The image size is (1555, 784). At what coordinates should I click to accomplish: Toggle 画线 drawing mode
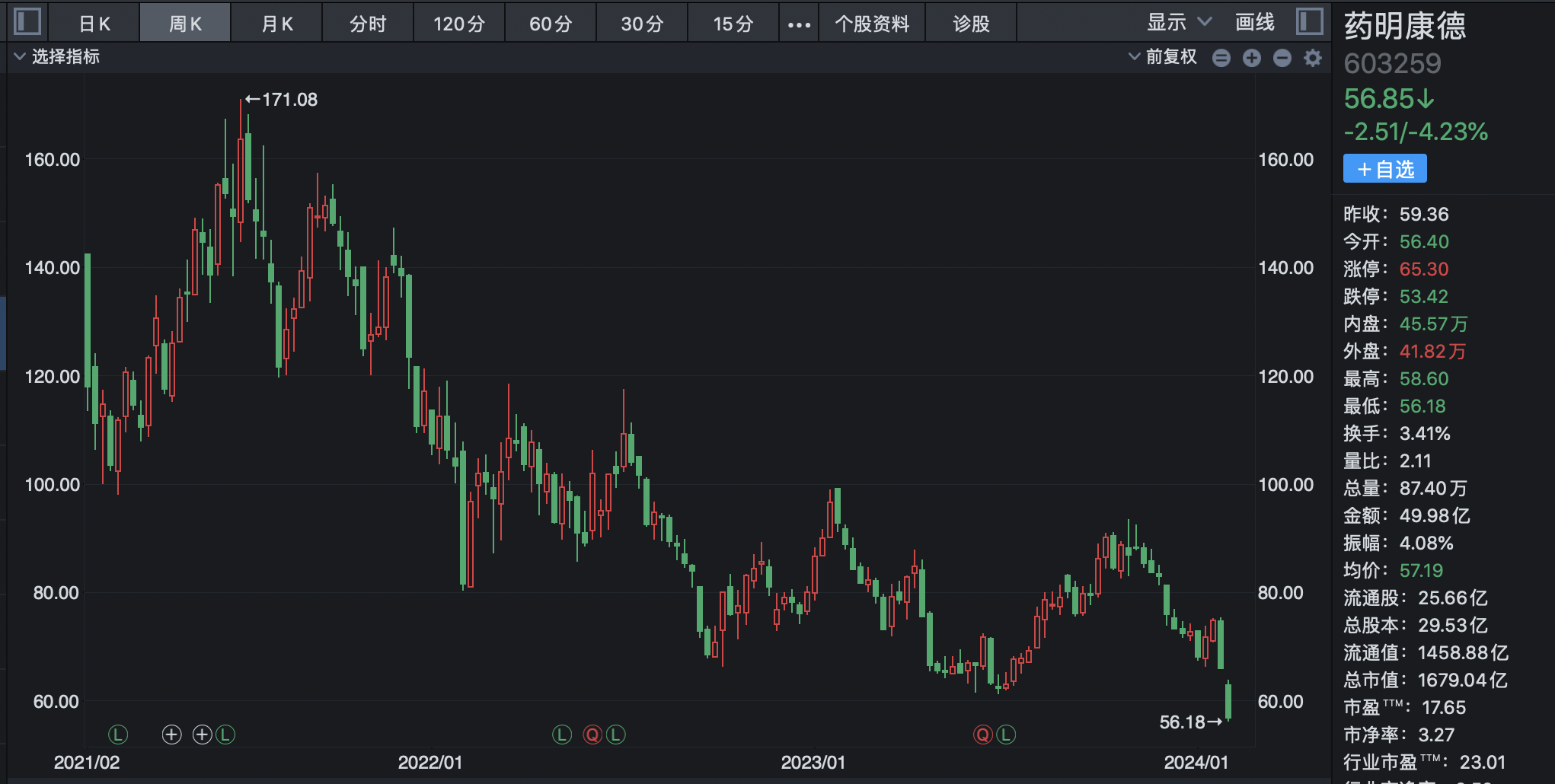[1254, 22]
